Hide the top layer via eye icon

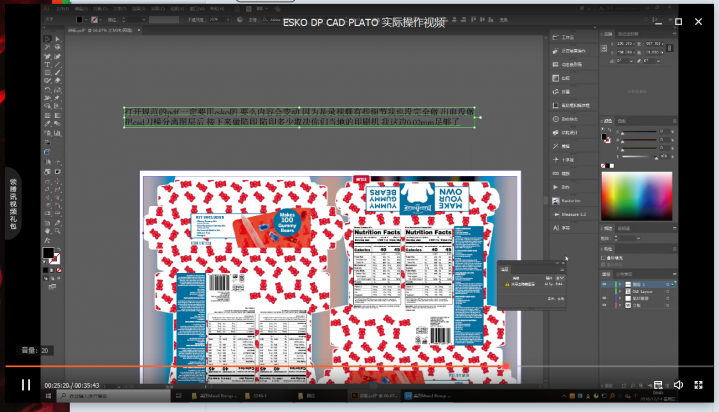tap(605, 284)
